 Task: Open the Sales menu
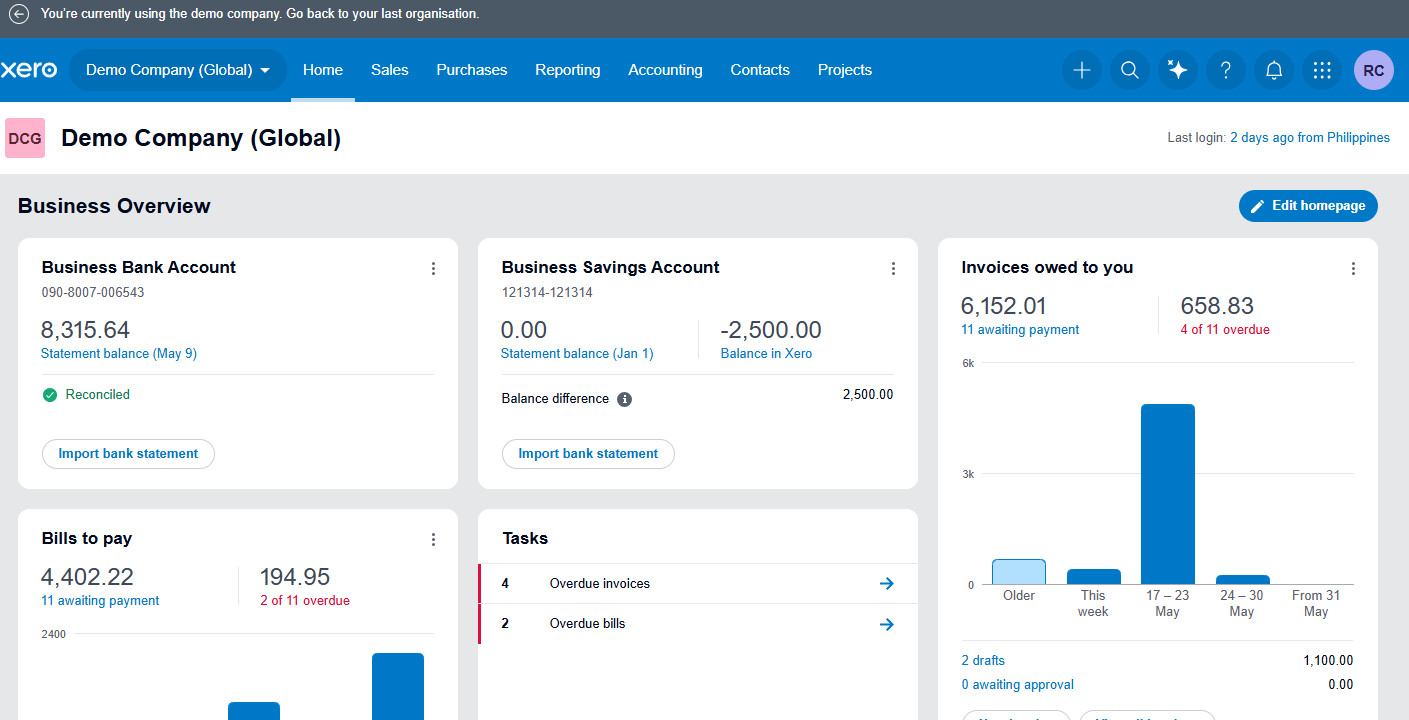[x=390, y=70]
